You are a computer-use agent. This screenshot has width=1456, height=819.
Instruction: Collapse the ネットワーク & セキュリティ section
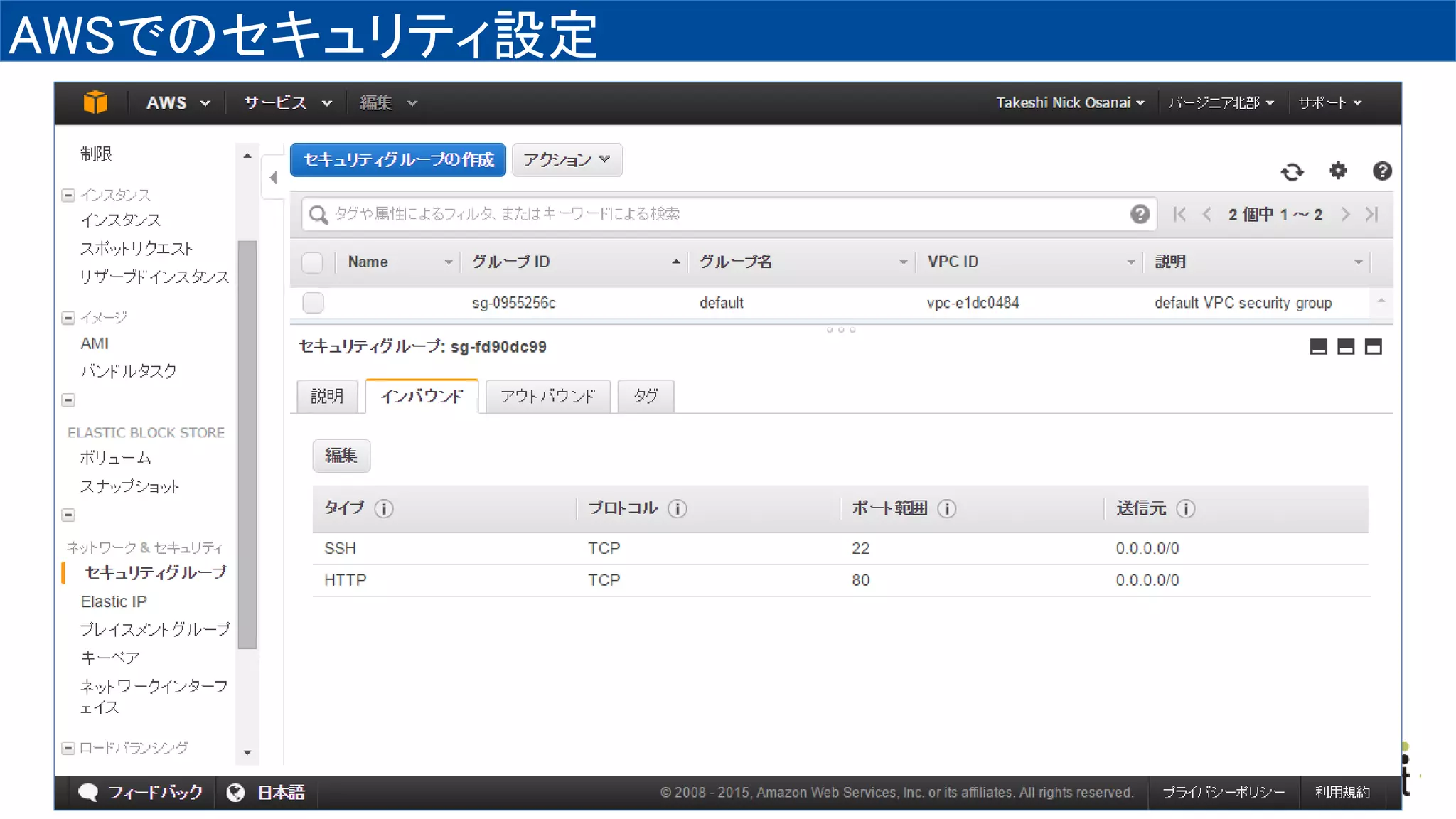coord(68,515)
